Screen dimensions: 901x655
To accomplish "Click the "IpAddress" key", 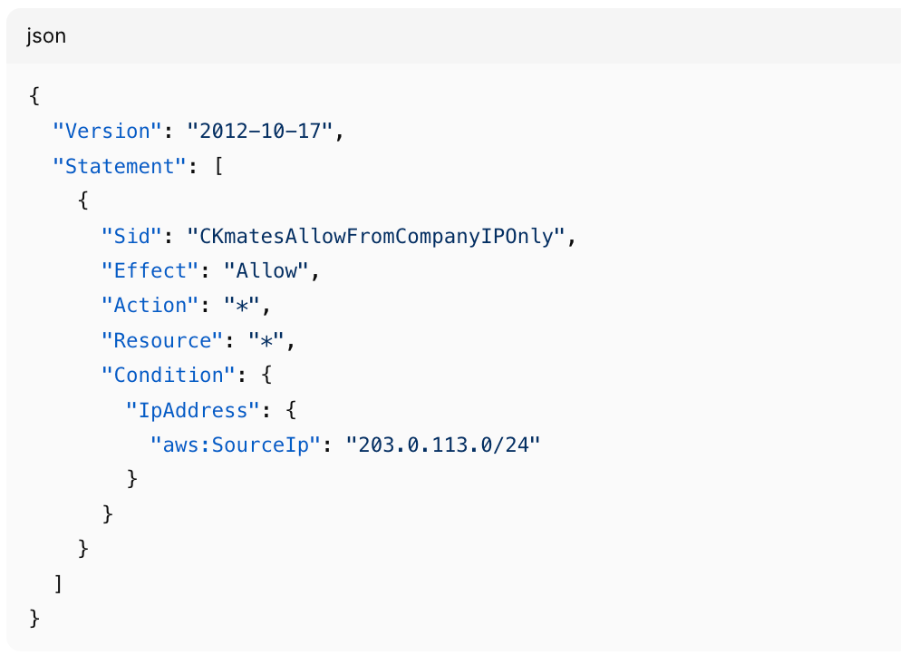I will click(186, 410).
